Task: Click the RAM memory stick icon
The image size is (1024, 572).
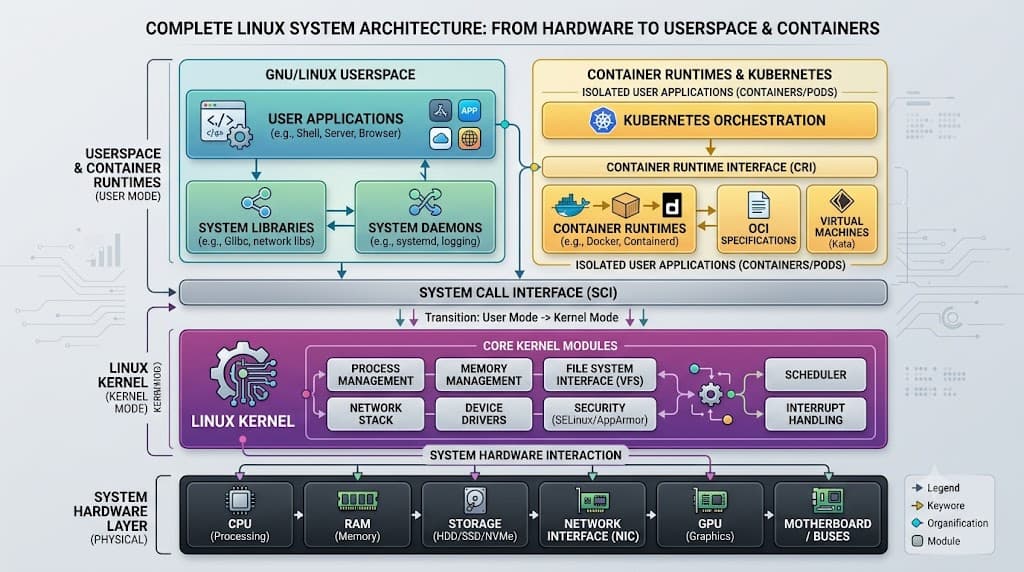Action: (x=357, y=501)
